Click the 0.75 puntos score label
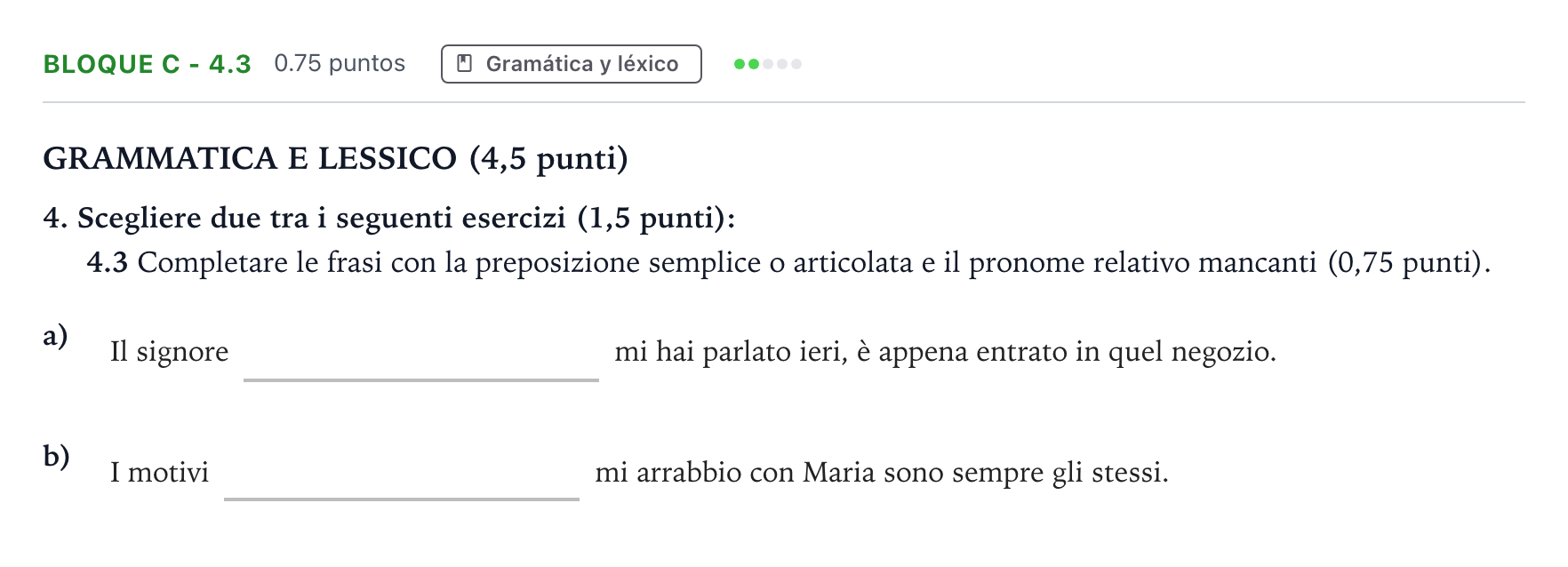Image resolution: width=1568 pixels, height=567 pixels. click(x=340, y=64)
